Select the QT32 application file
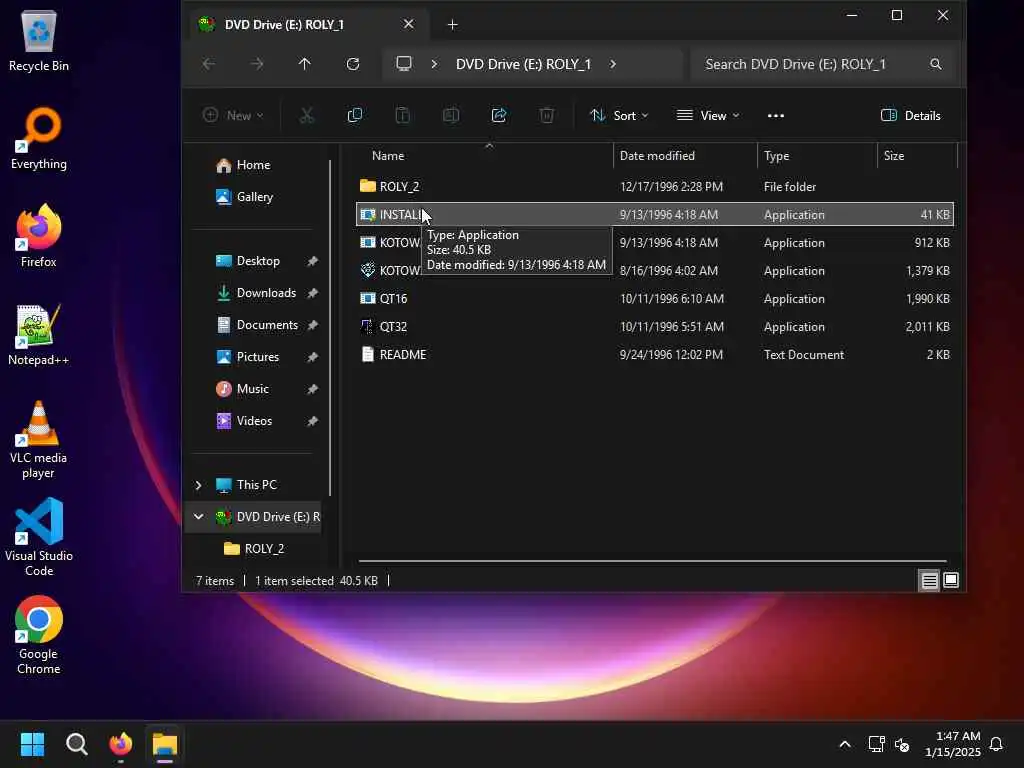Image resolution: width=1024 pixels, height=768 pixels. pos(655,327)
